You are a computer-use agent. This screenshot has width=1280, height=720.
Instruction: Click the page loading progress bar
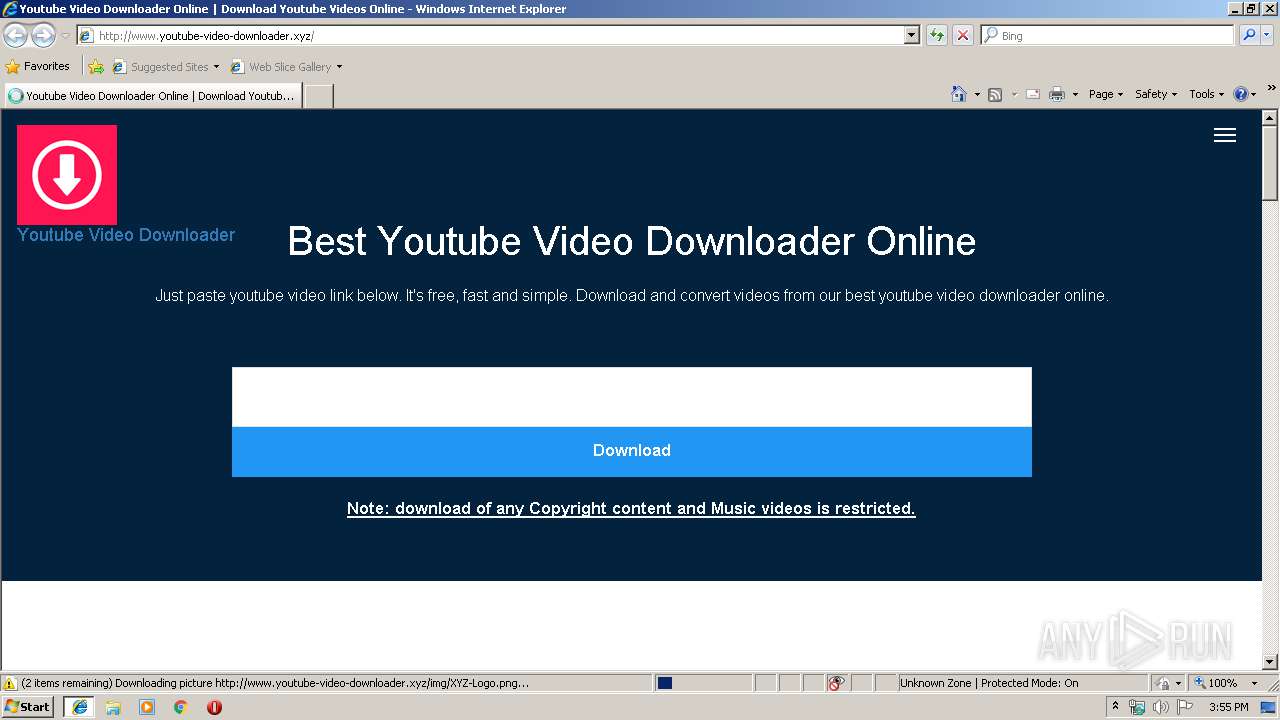[703, 683]
